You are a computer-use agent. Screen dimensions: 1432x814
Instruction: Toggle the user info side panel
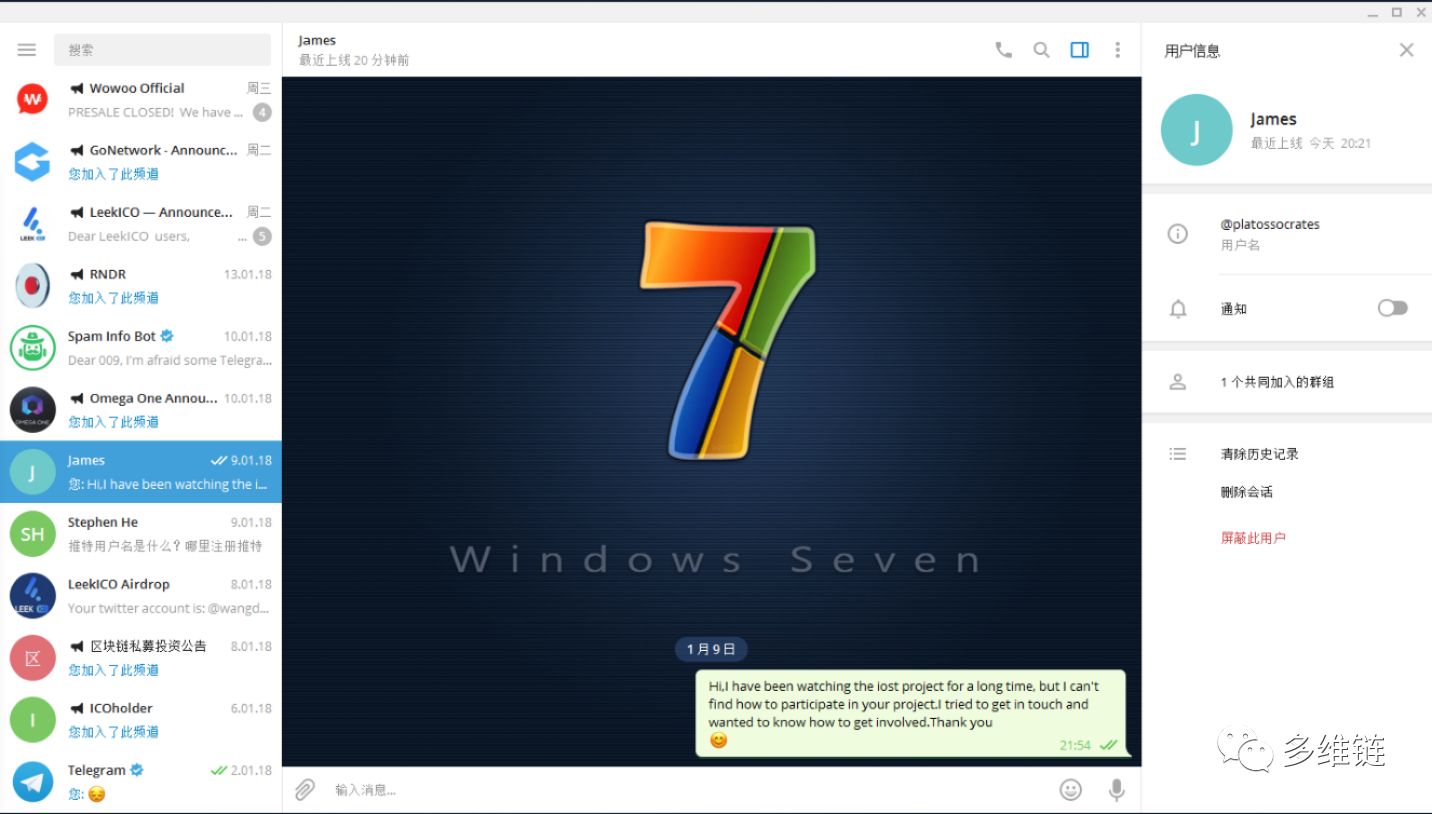[1079, 50]
